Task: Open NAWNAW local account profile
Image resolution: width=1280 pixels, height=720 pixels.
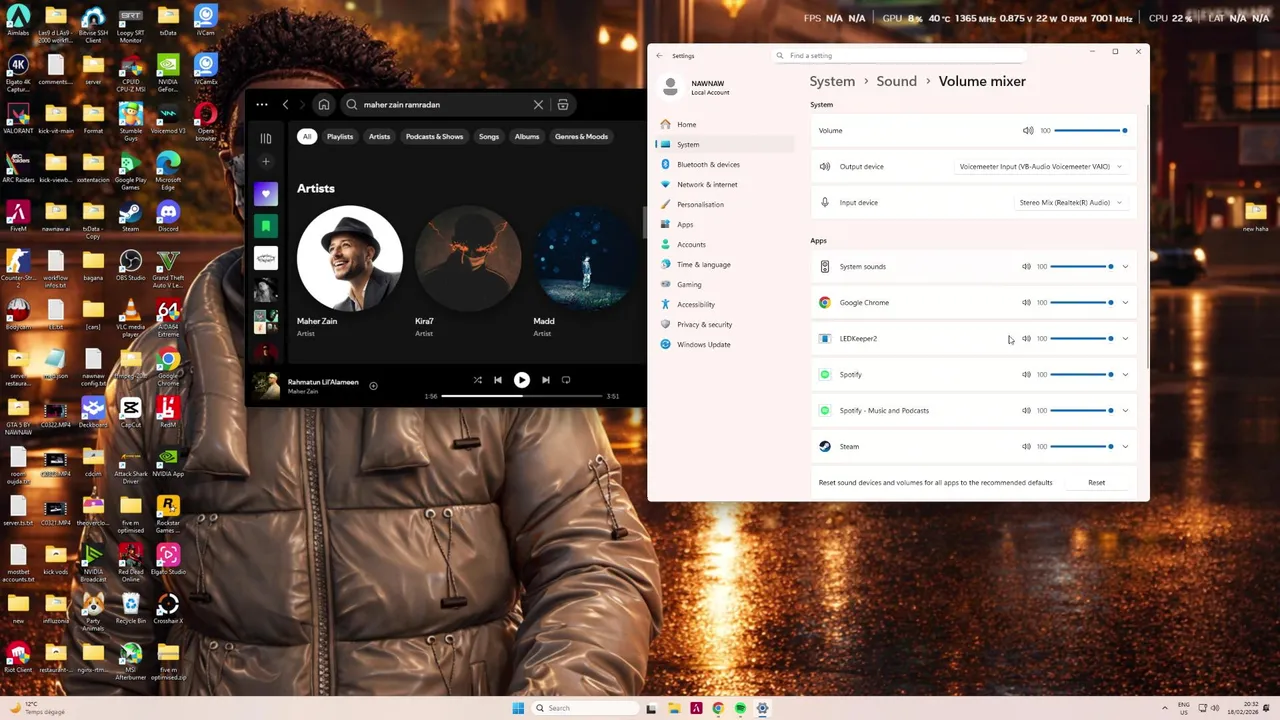Action: (696, 88)
